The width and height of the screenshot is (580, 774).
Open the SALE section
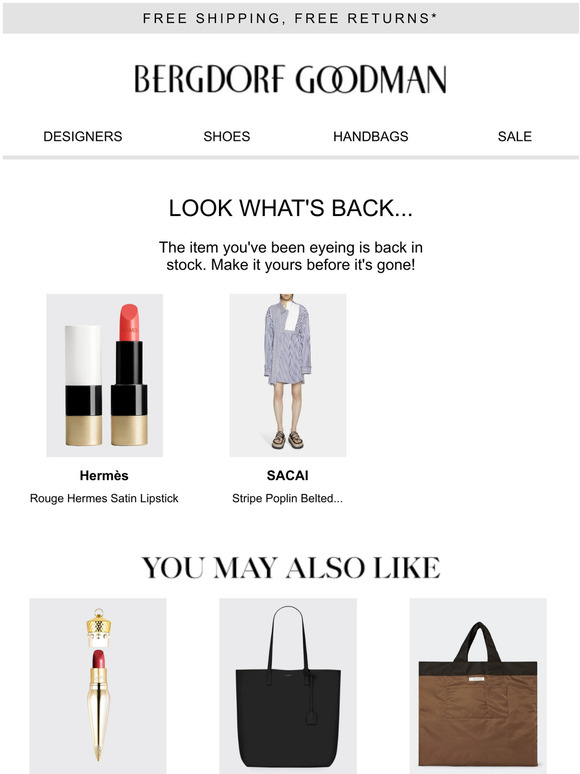(514, 137)
